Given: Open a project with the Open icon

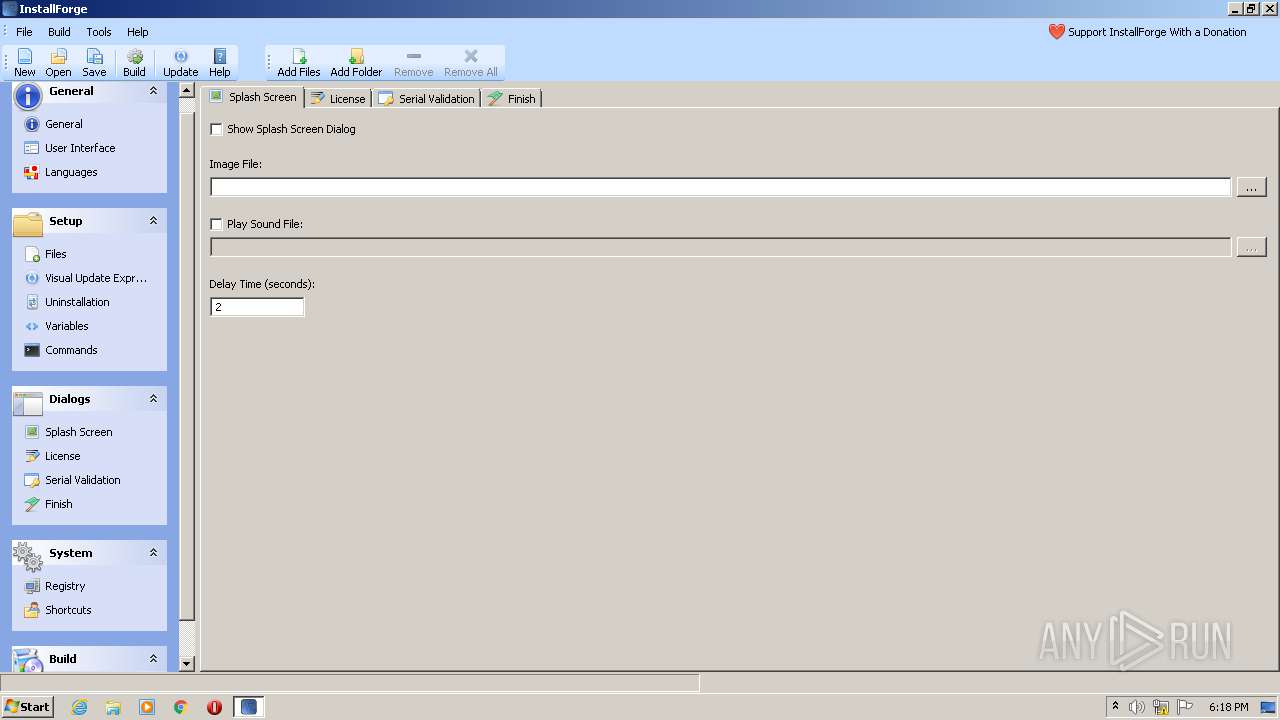Looking at the screenshot, I should click(58, 63).
